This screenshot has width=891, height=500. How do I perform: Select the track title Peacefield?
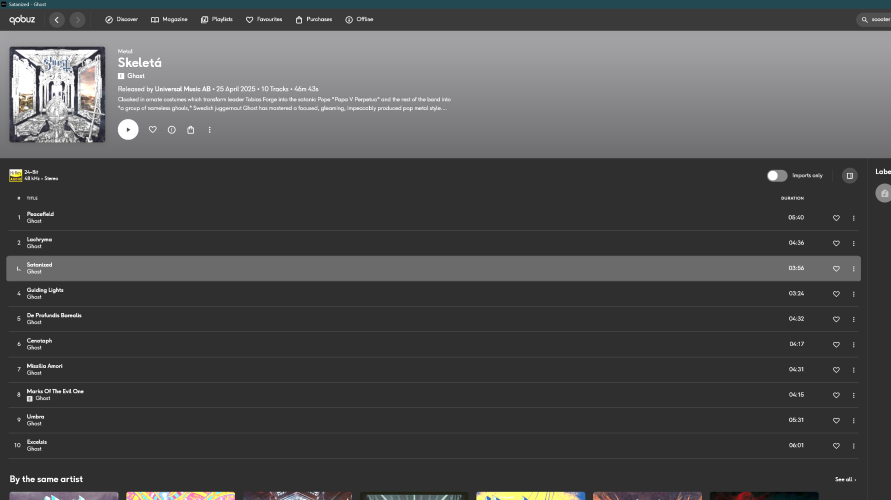pyautogui.click(x=40, y=214)
